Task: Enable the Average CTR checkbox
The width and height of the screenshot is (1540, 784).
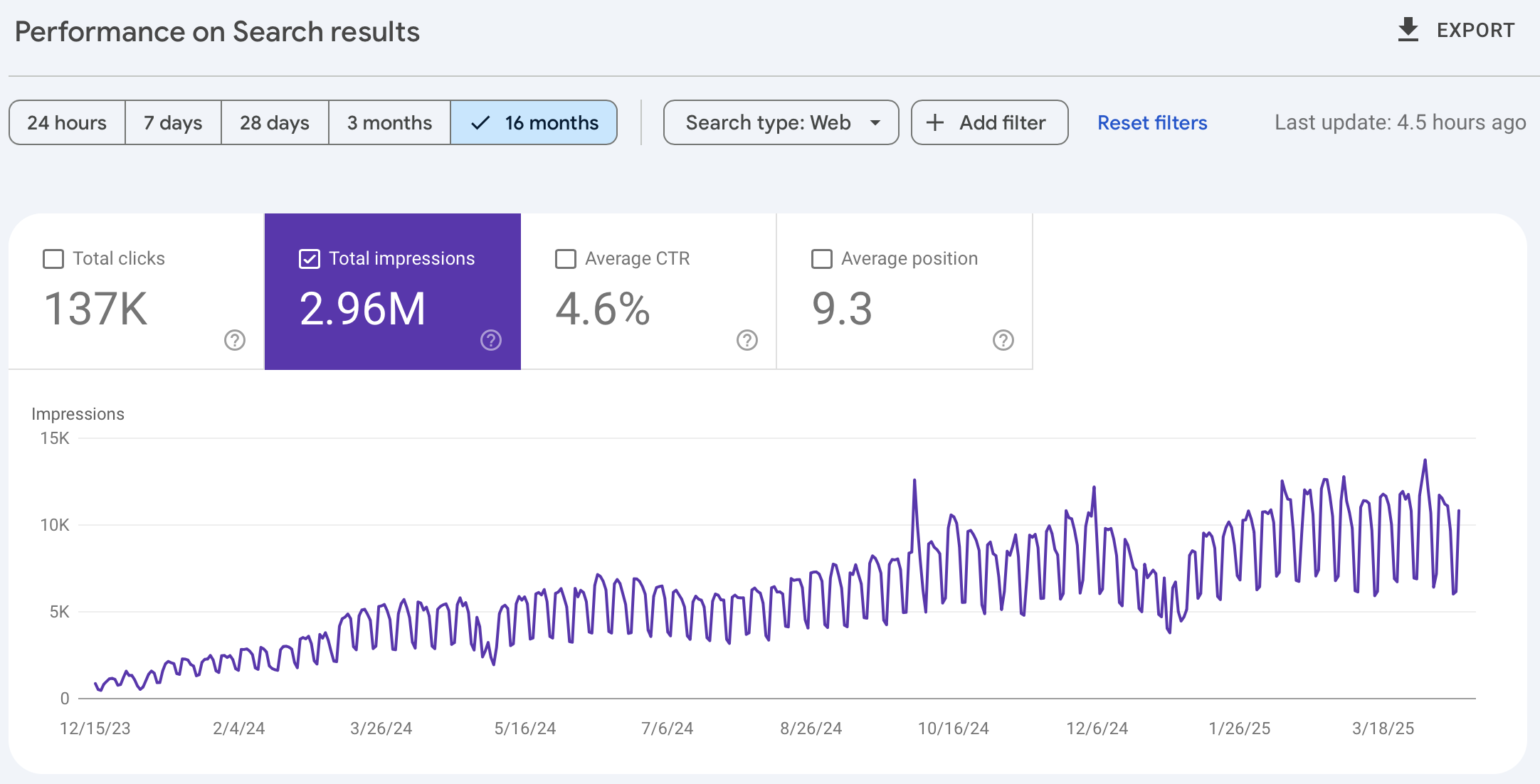Action: click(566, 258)
